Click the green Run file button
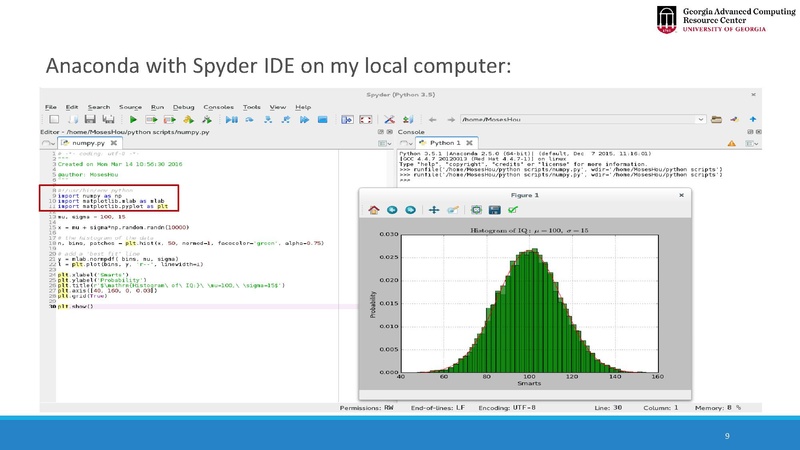Viewport: 800px width, 450px height. point(132,120)
